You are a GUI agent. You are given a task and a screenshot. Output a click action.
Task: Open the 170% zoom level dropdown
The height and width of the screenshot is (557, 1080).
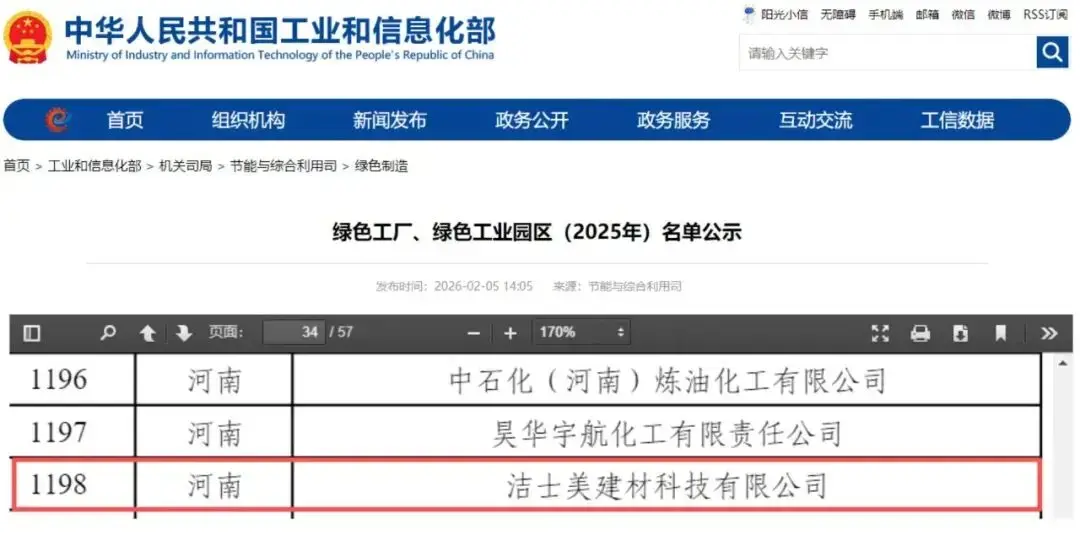point(581,333)
